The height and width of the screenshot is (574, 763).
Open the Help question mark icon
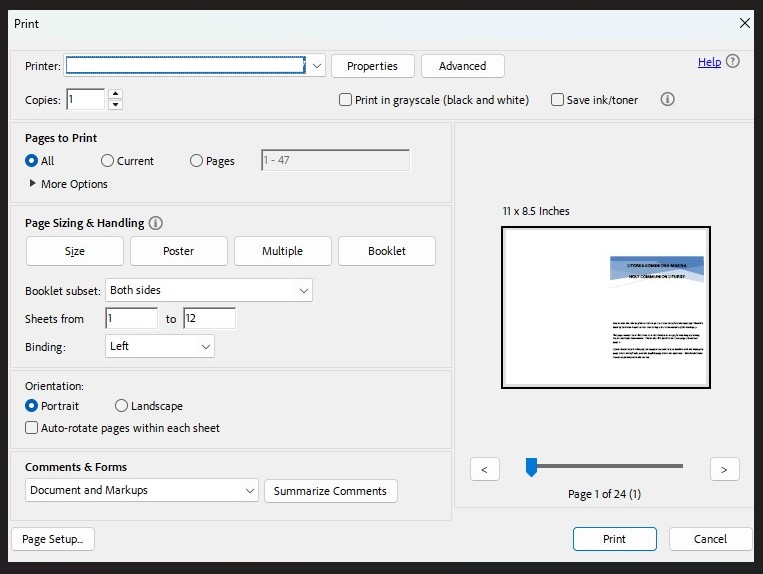coord(732,61)
